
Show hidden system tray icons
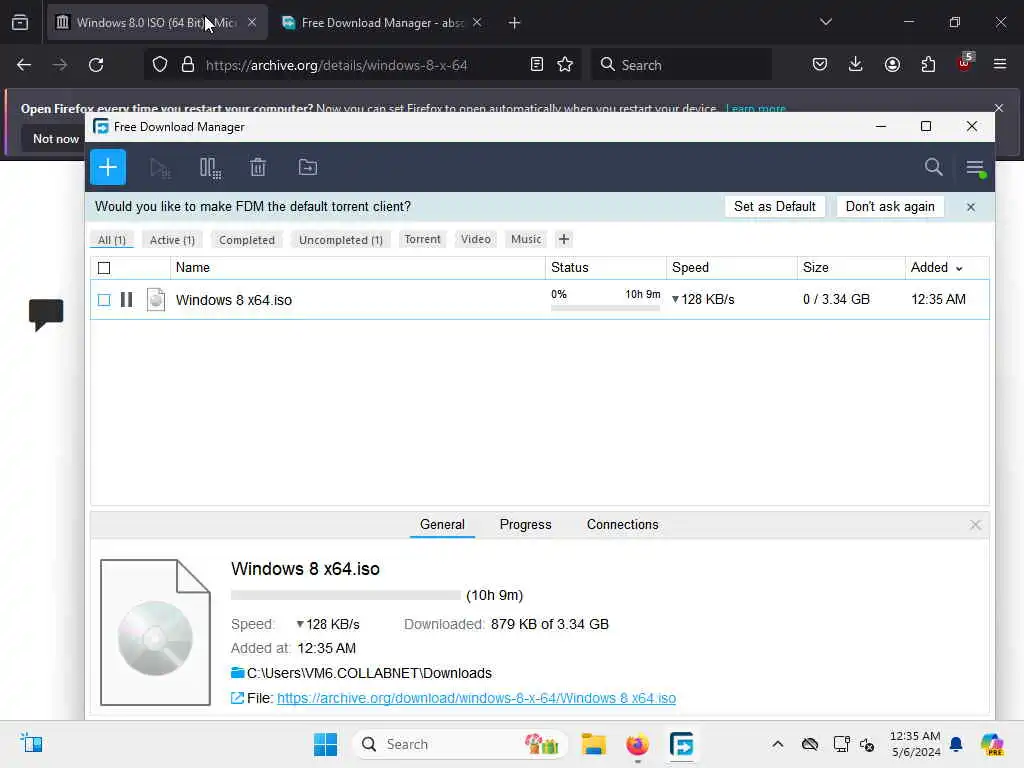(777, 744)
